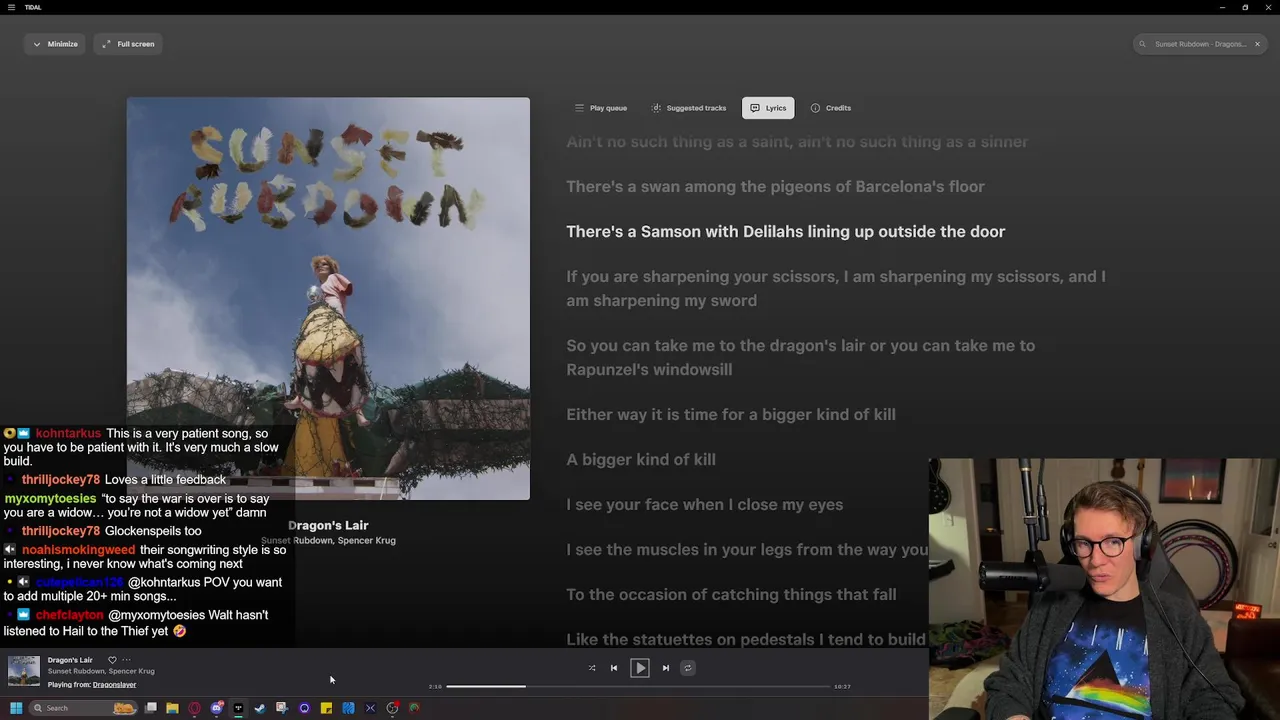Clear the search field with the X

[x=1257, y=44]
